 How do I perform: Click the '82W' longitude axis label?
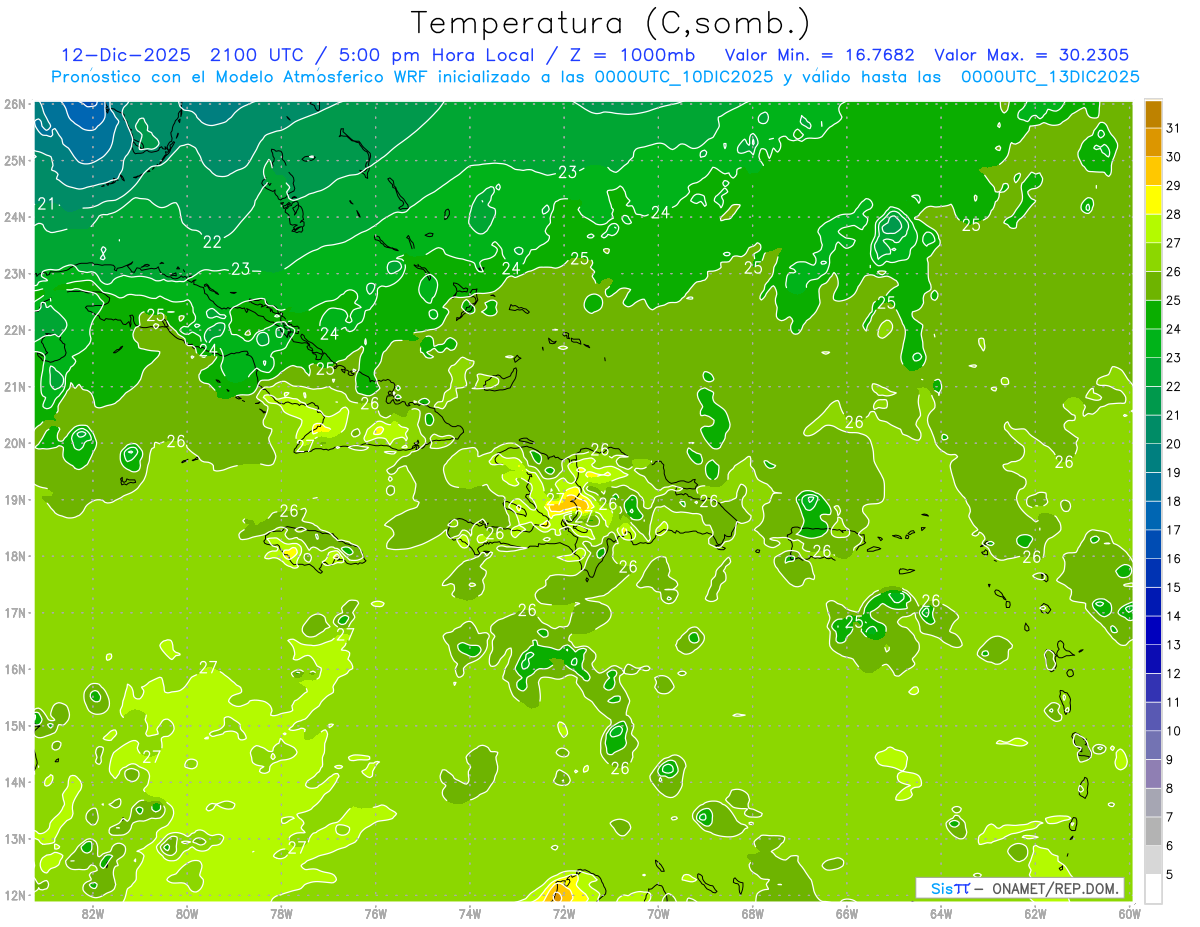93,913
